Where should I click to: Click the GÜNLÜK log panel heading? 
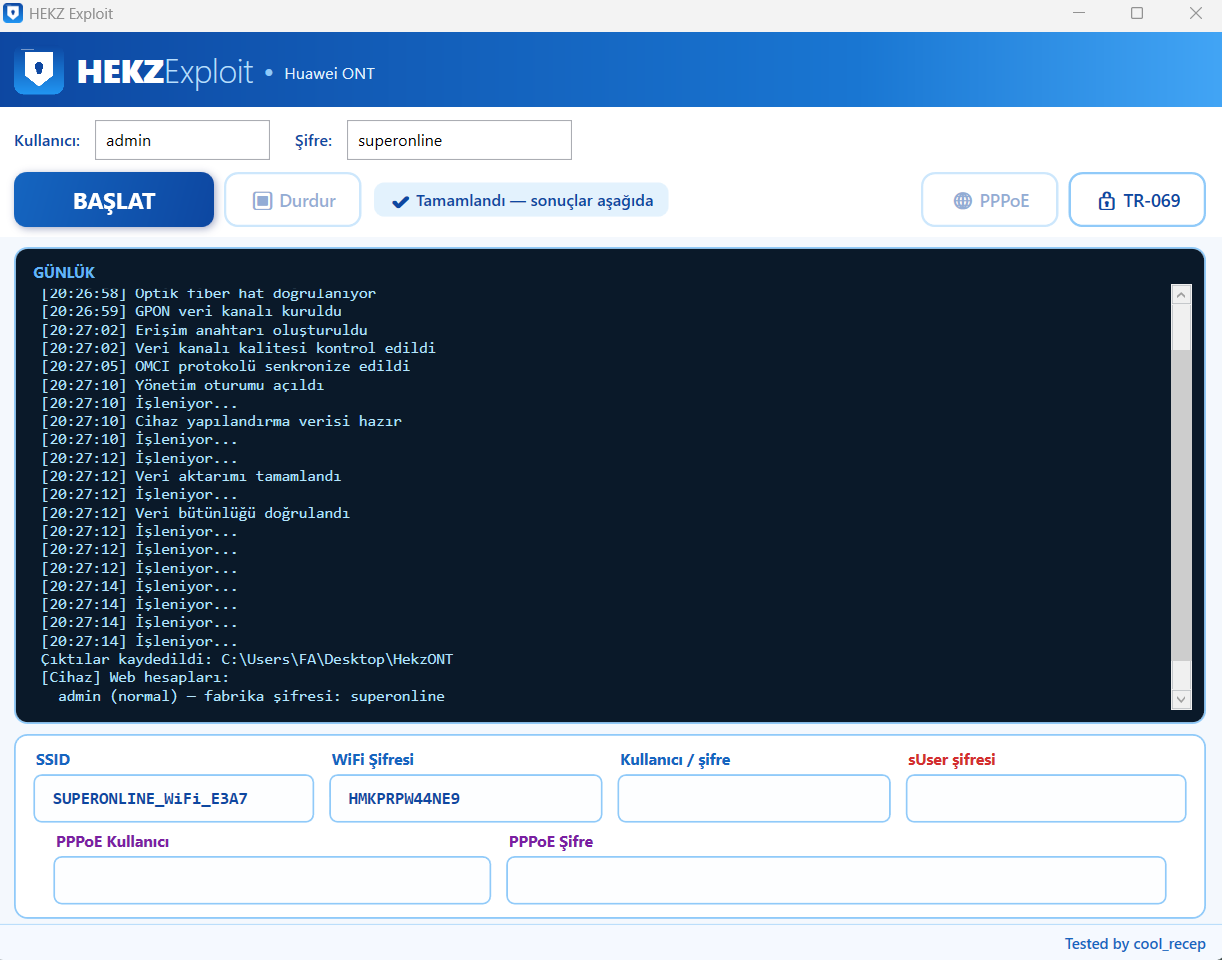(64, 272)
